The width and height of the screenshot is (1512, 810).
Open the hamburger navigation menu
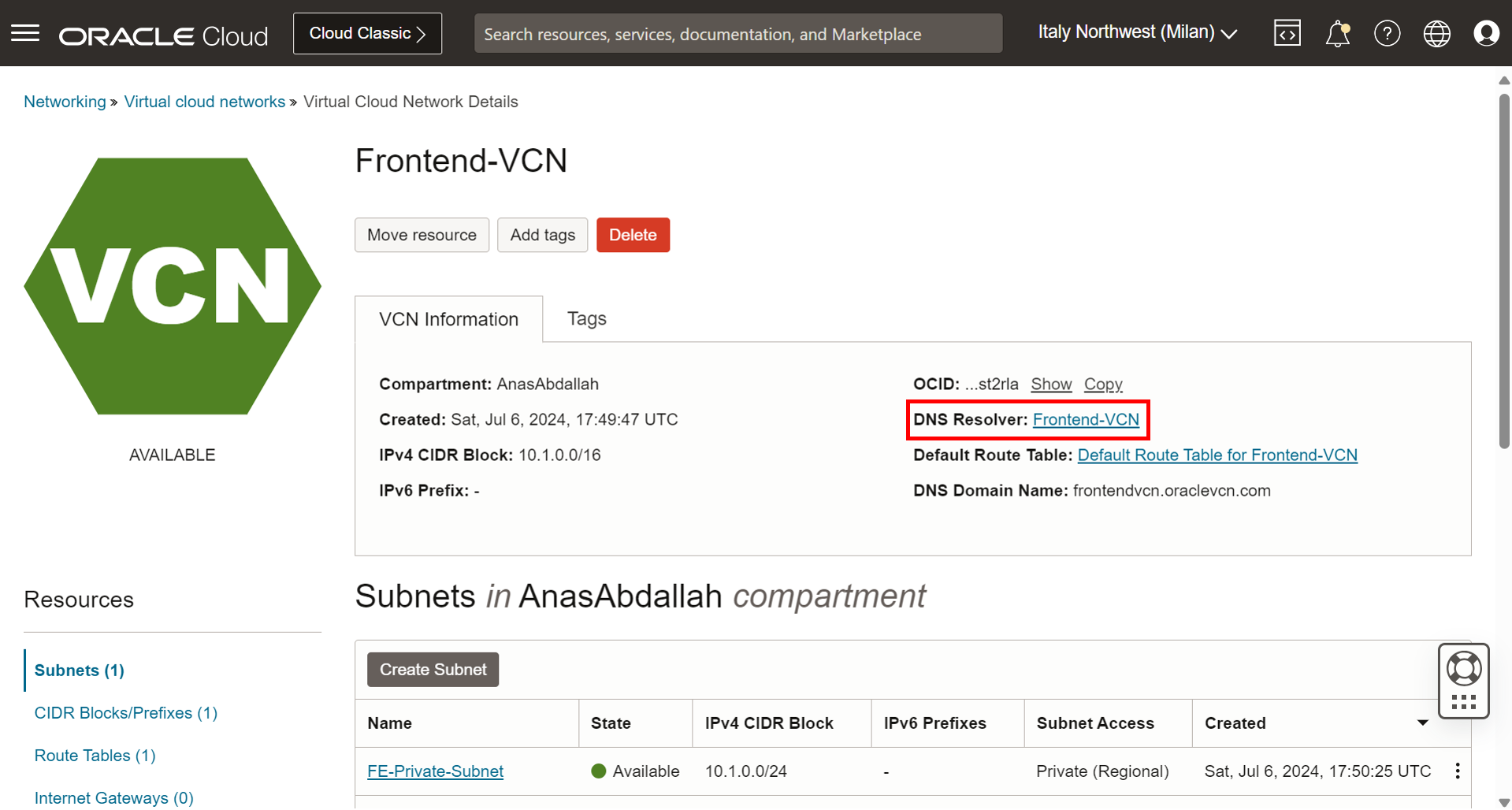(25, 33)
